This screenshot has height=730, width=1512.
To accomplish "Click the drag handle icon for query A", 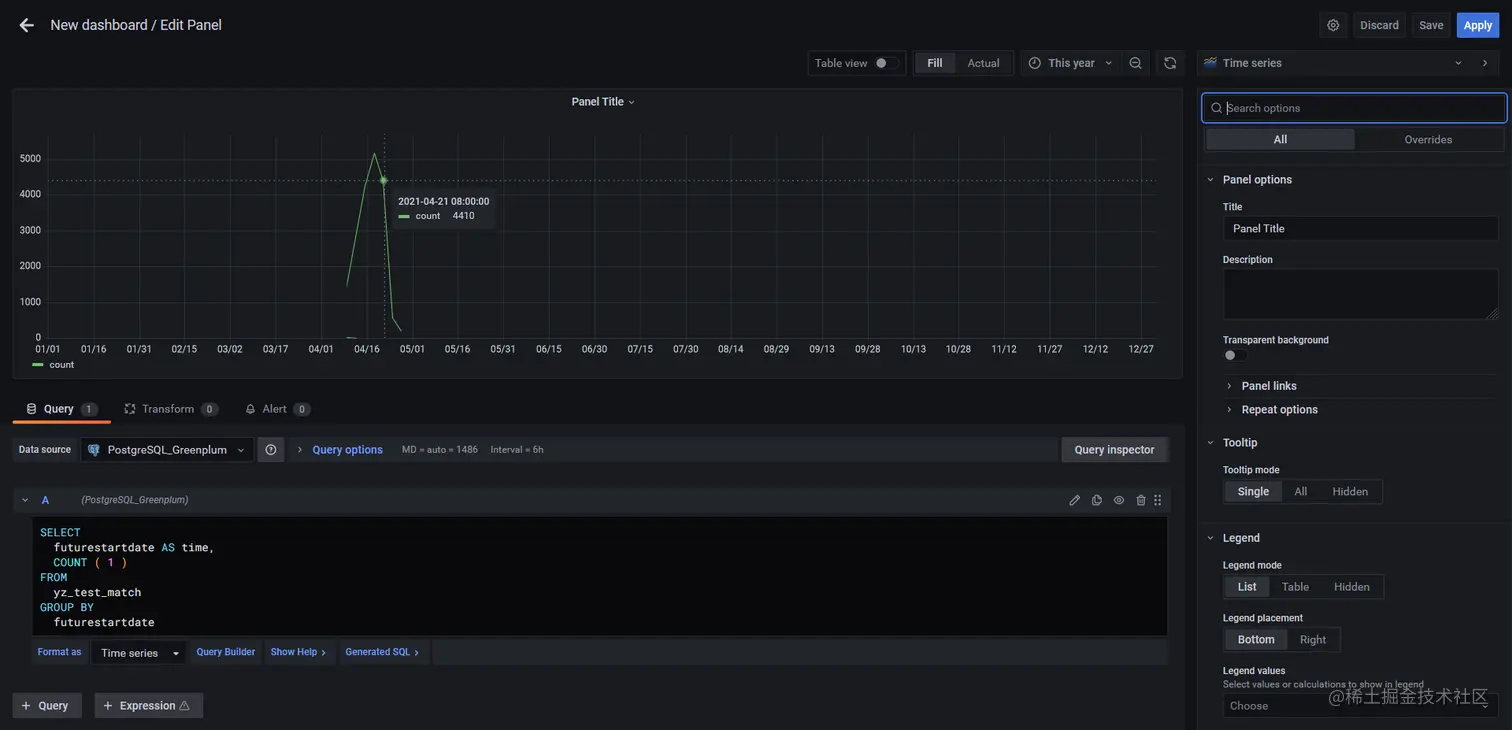I will point(1158,500).
